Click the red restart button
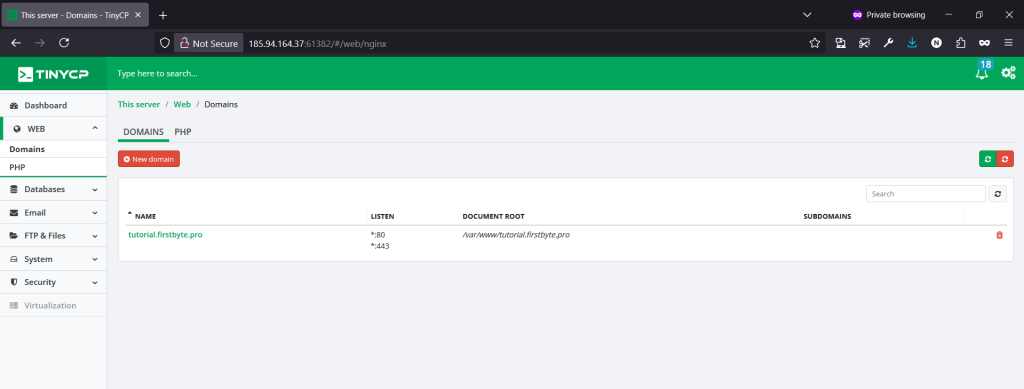The width and height of the screenshot is (1024, 389). pos(1005,159)
